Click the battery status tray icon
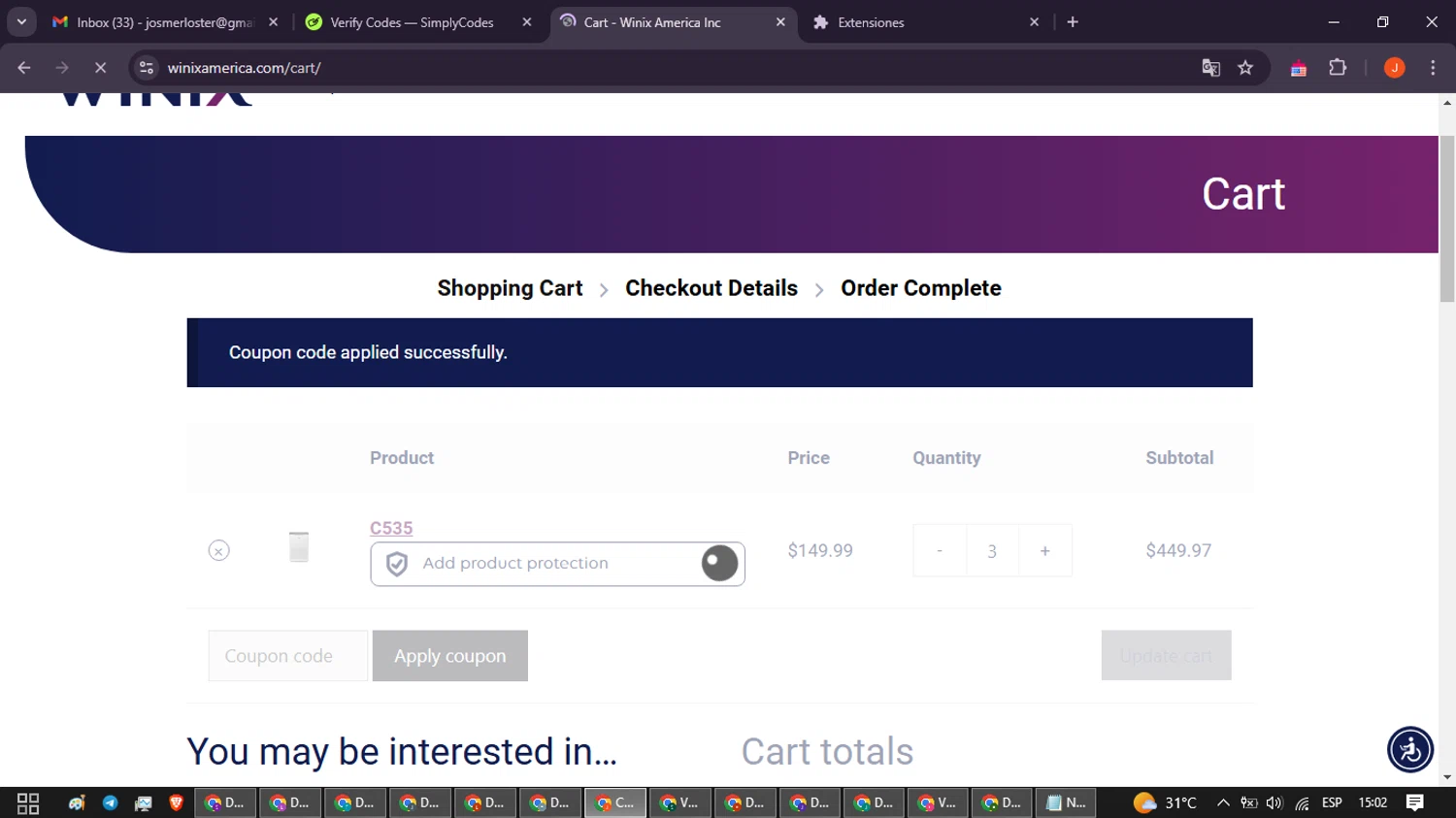This screenshot has height=818, width=1456. 1249,803
